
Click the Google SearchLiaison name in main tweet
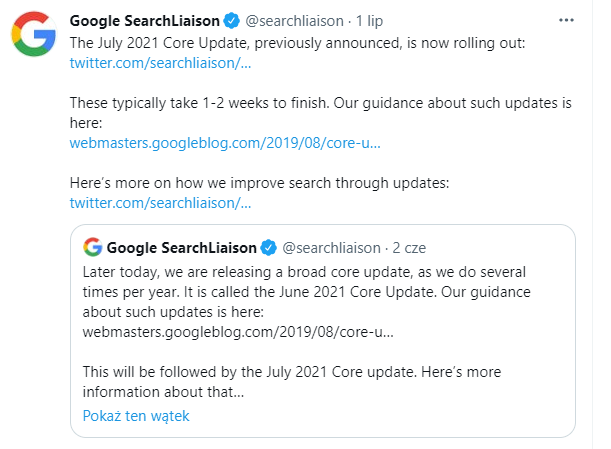[145, 21]
